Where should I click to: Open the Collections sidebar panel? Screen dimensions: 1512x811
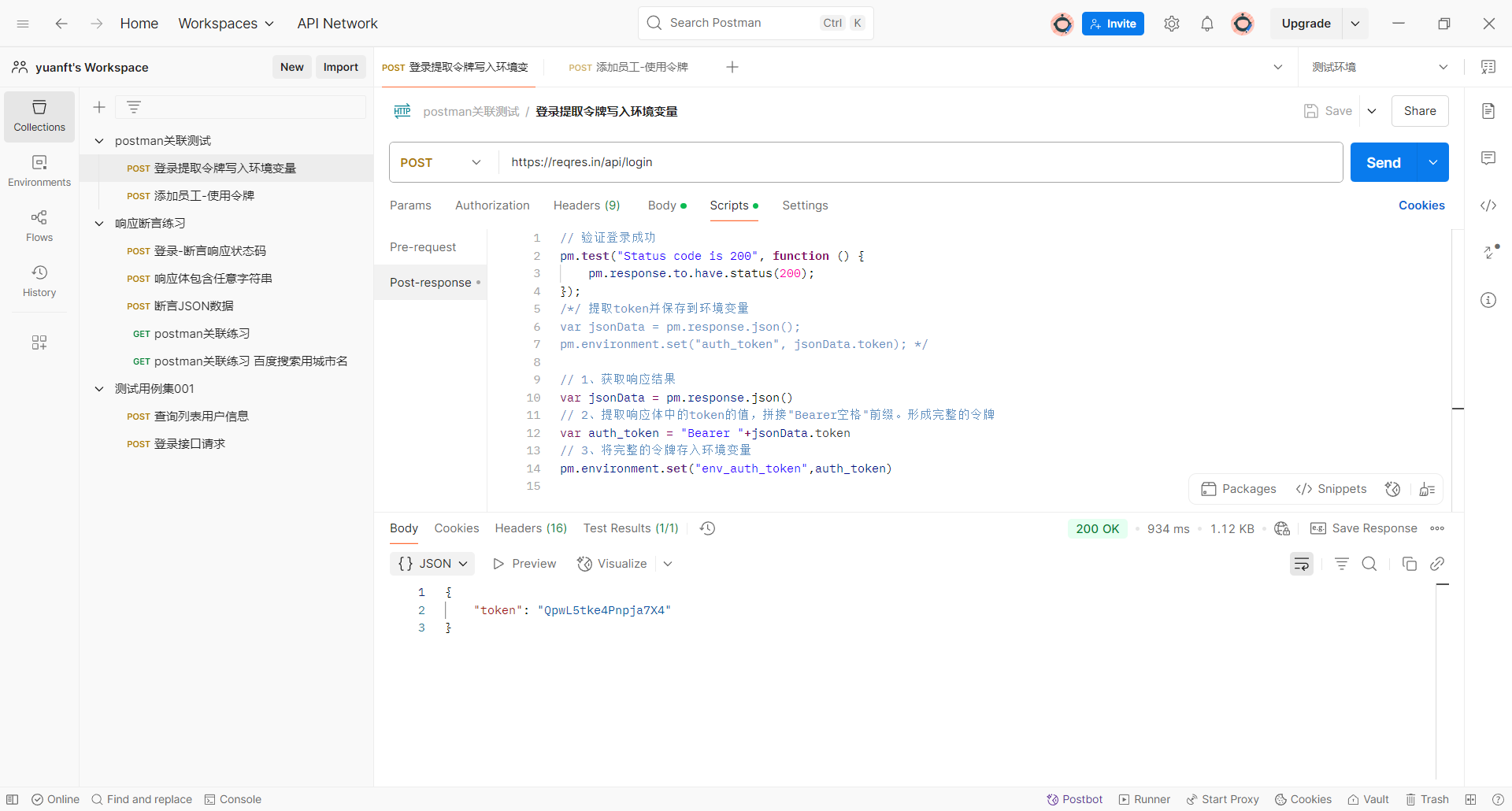pyautogui.click(x=39, y=117)
